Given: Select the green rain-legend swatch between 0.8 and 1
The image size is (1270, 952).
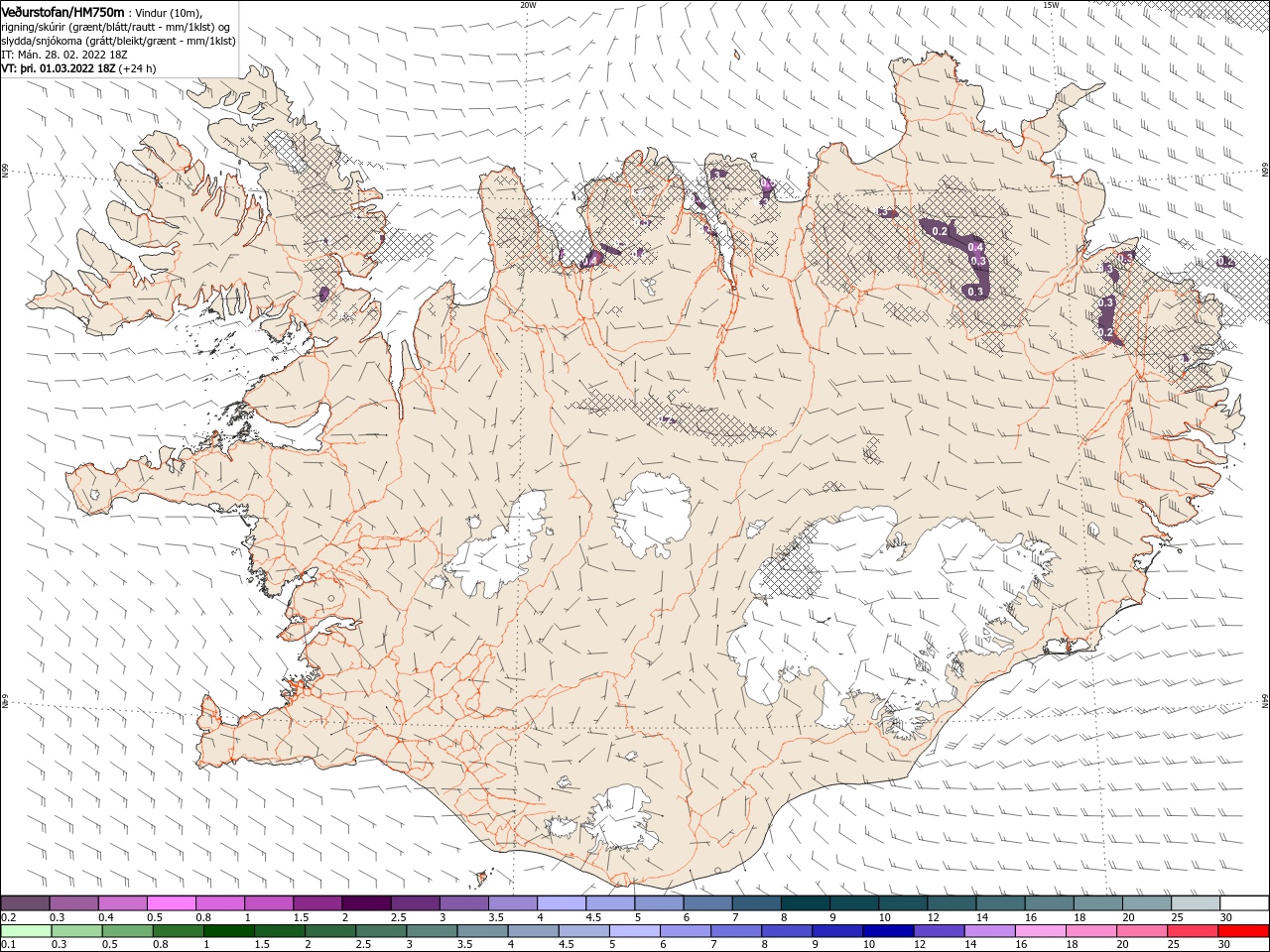Looking at the screenshot, I should click(x=178, y=930).
